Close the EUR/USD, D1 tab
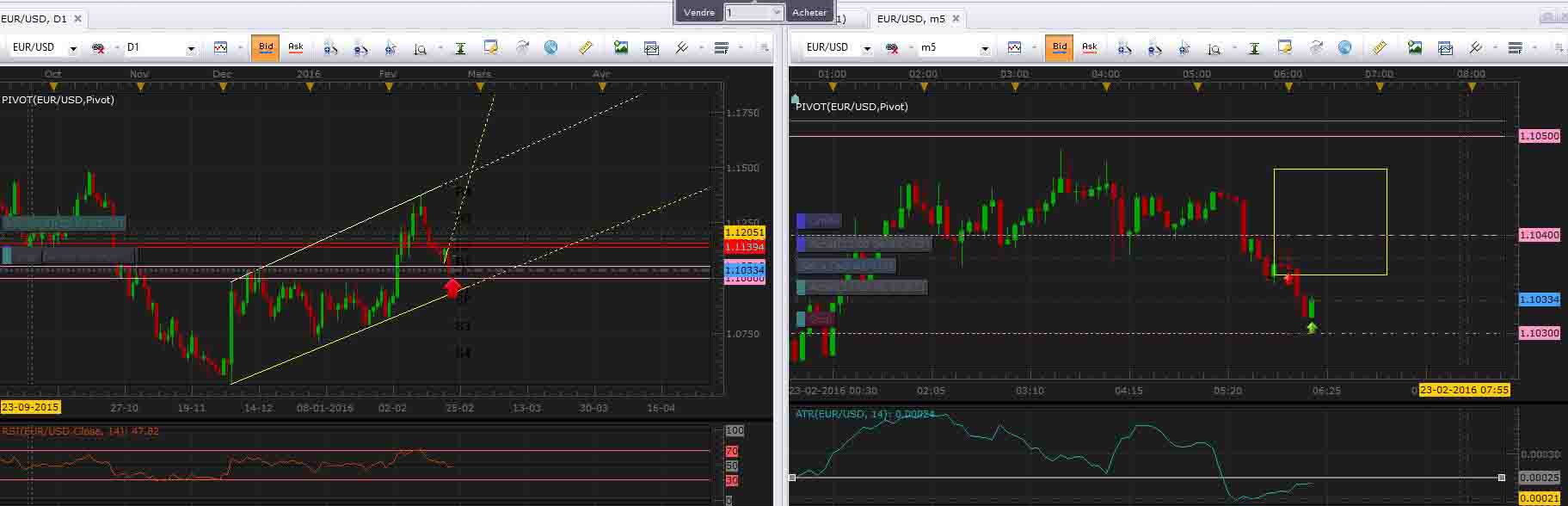The width and height of the screenshot is (1568, 506). pyautogui.click(x=77, y=18)
